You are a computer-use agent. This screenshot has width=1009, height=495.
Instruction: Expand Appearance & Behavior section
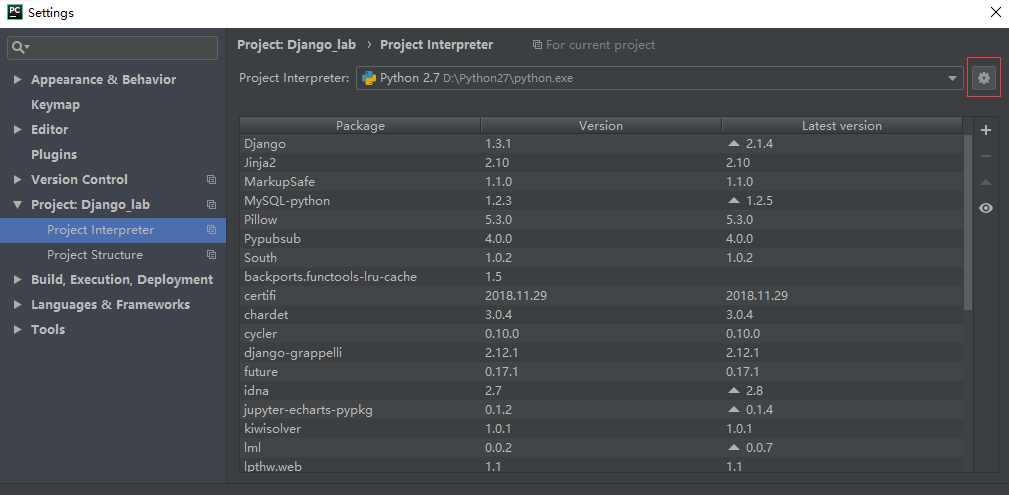(x=17, y=80)
